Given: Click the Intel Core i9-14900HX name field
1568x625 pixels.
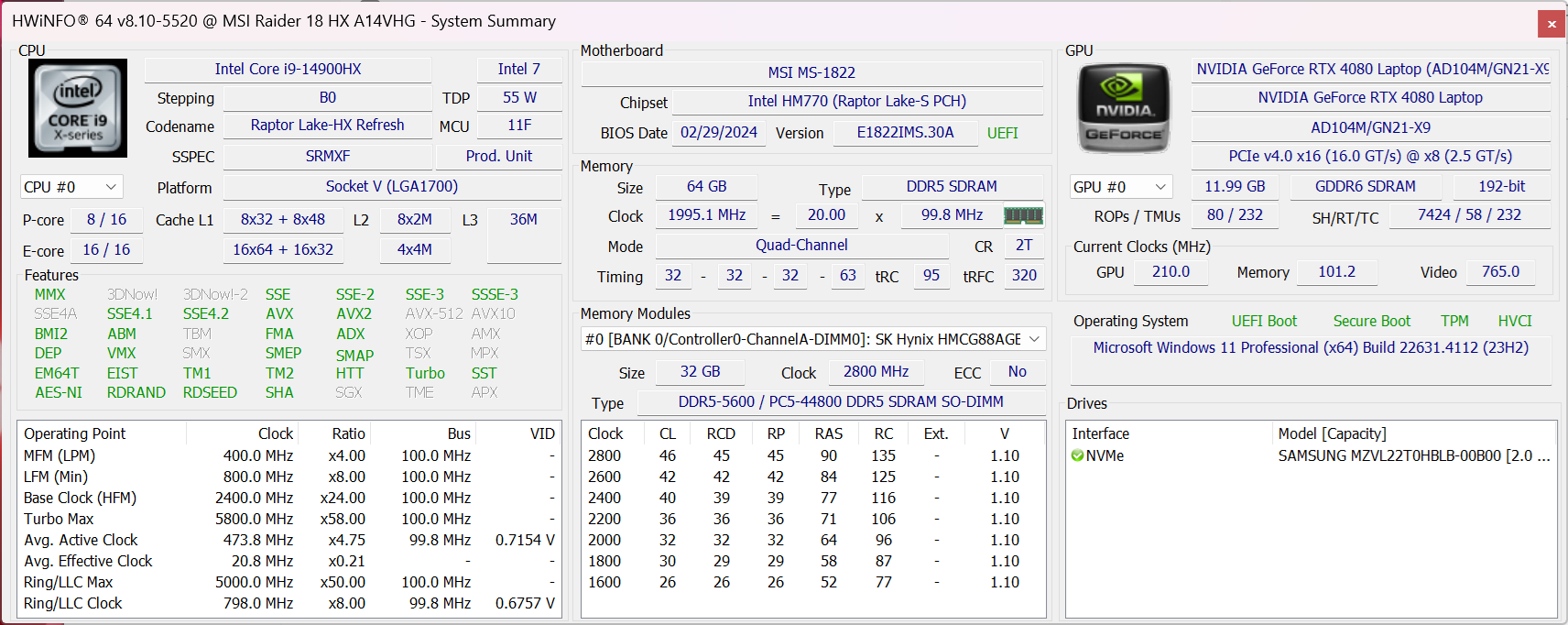Looking at the screenshot, I should (288, 70).
